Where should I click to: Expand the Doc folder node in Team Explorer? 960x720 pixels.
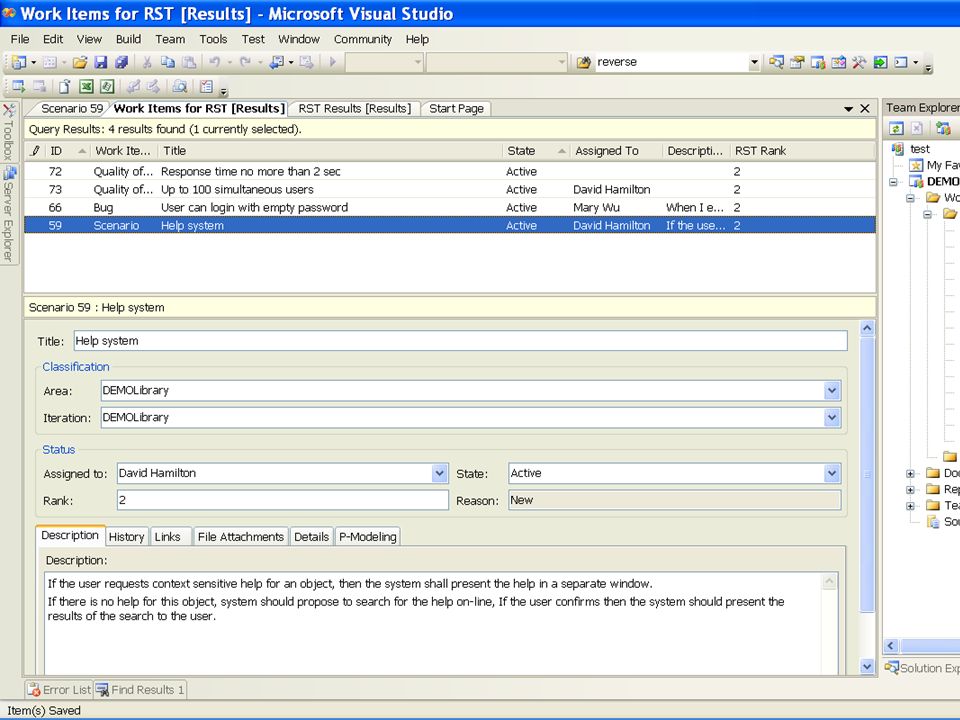tap(910, 473)
